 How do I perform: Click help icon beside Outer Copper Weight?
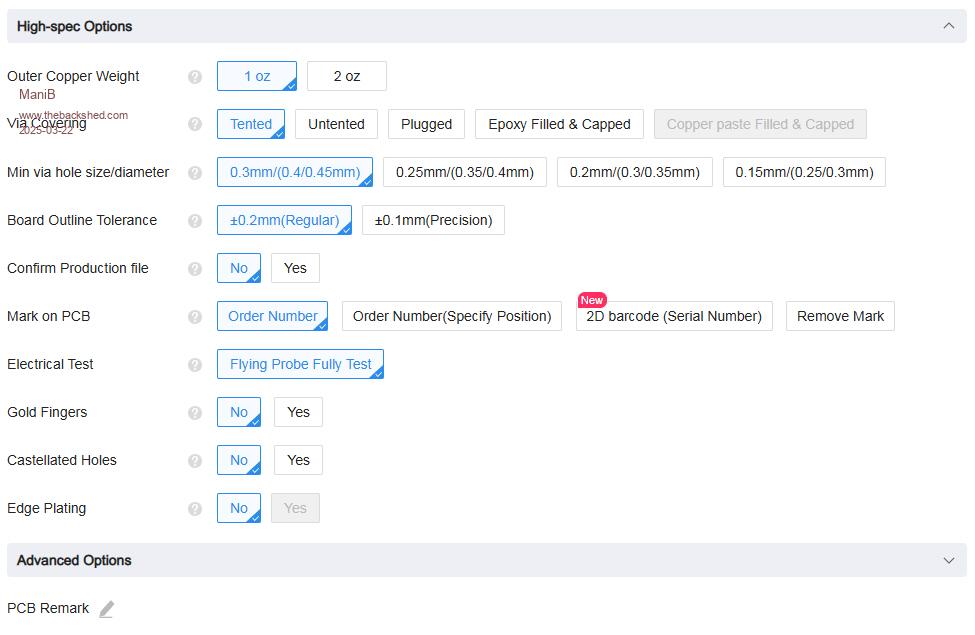[x=195, y=77]
